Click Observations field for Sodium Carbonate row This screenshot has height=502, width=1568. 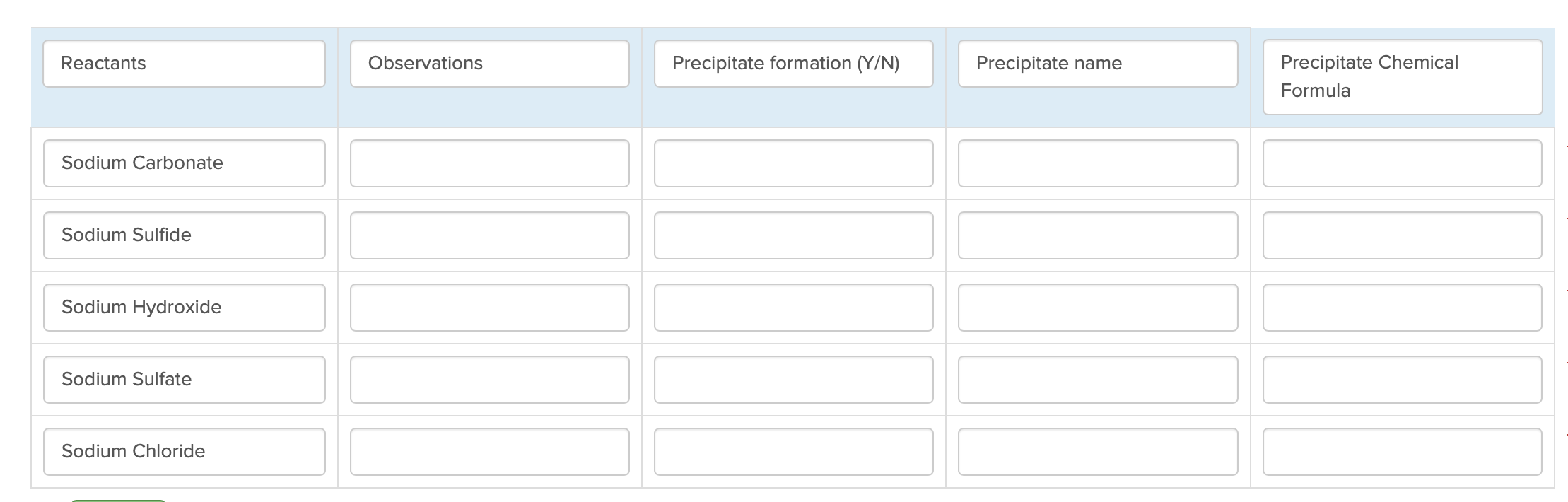tap(489, 163)
